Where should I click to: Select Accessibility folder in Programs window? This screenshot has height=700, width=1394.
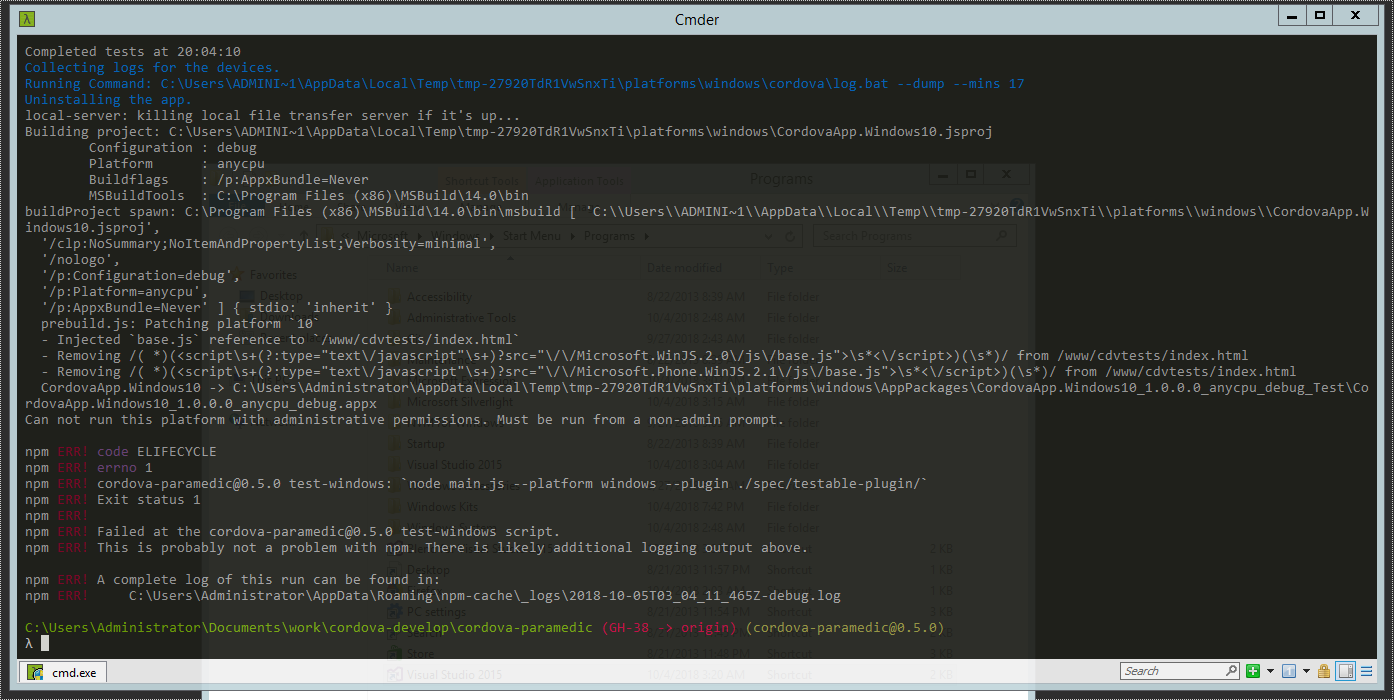click(439, 297)
